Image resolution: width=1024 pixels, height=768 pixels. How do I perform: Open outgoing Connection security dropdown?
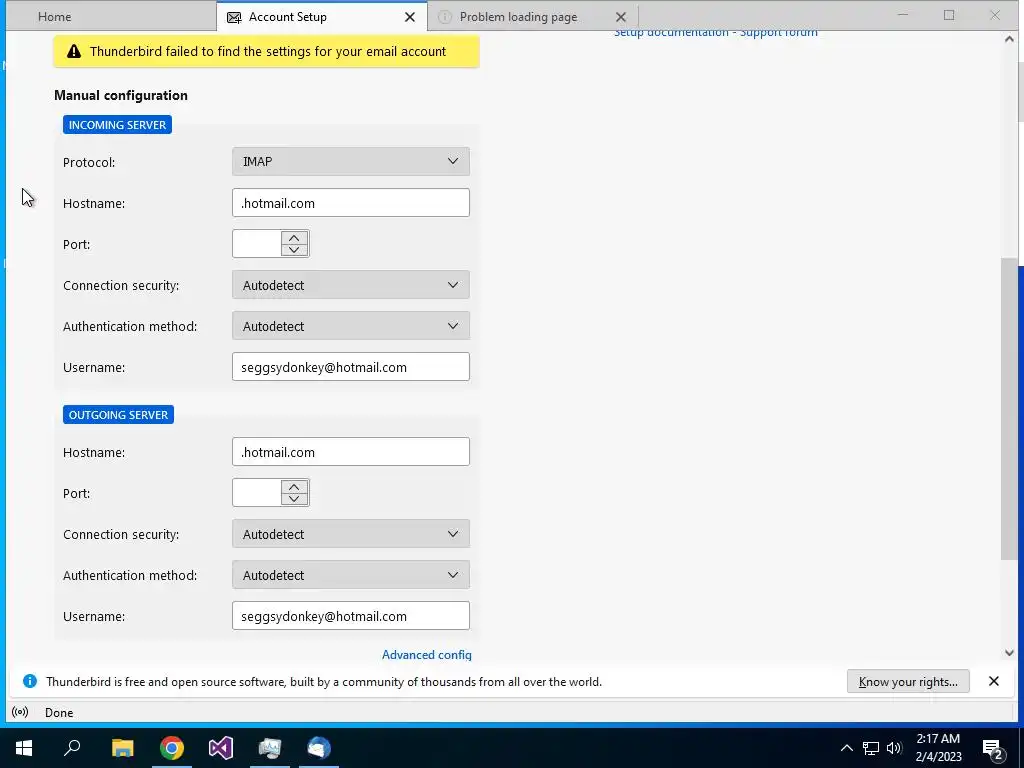(351, 534)
